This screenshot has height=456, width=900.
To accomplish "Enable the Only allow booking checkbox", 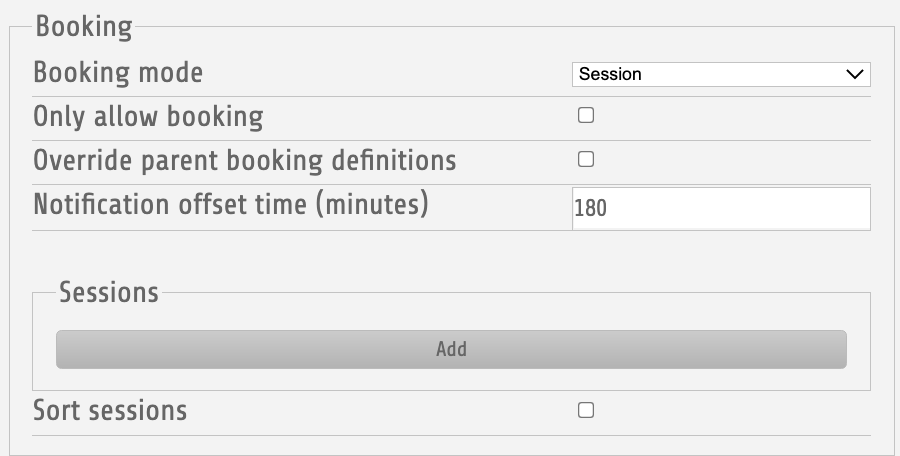I will (x=585, y=115).
